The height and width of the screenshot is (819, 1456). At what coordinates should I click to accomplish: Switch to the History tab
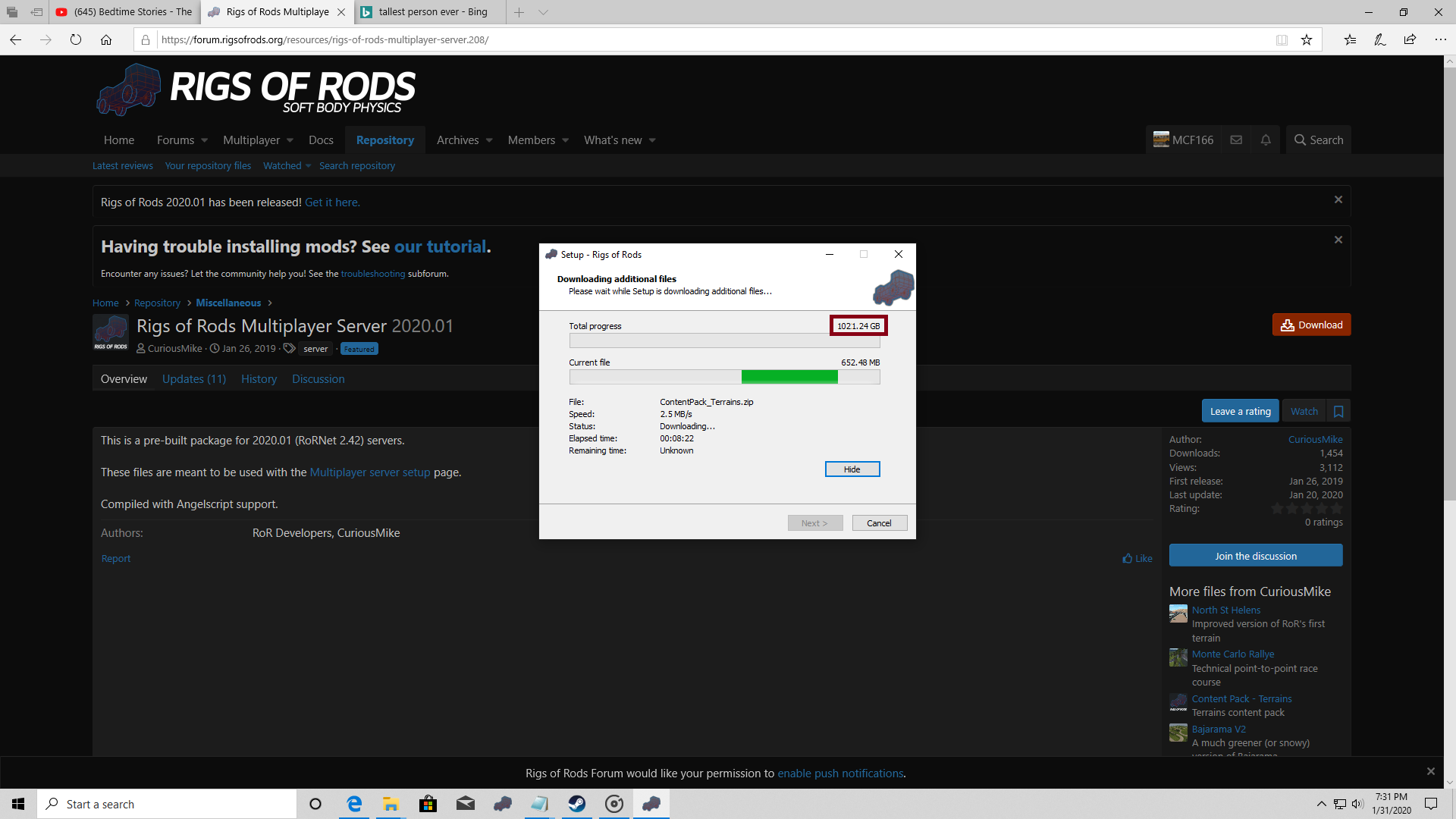[x=259, y=378]
